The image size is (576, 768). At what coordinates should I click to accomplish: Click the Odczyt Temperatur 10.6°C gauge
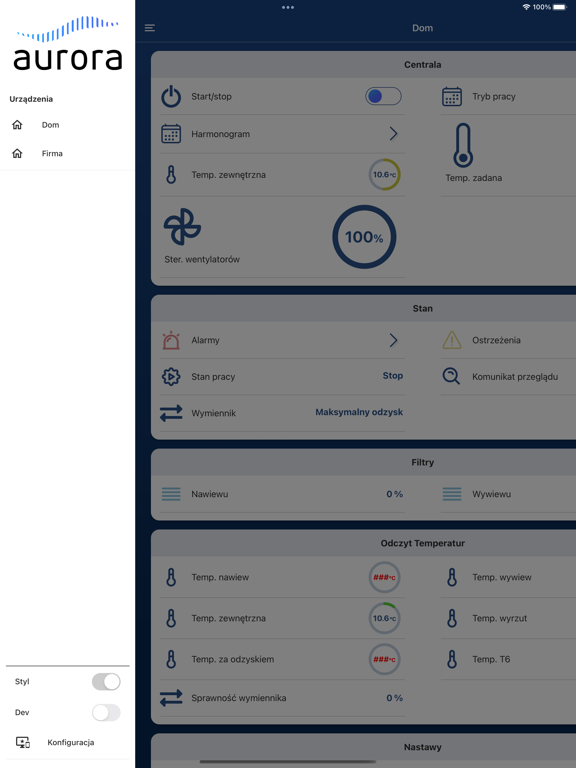384,619
